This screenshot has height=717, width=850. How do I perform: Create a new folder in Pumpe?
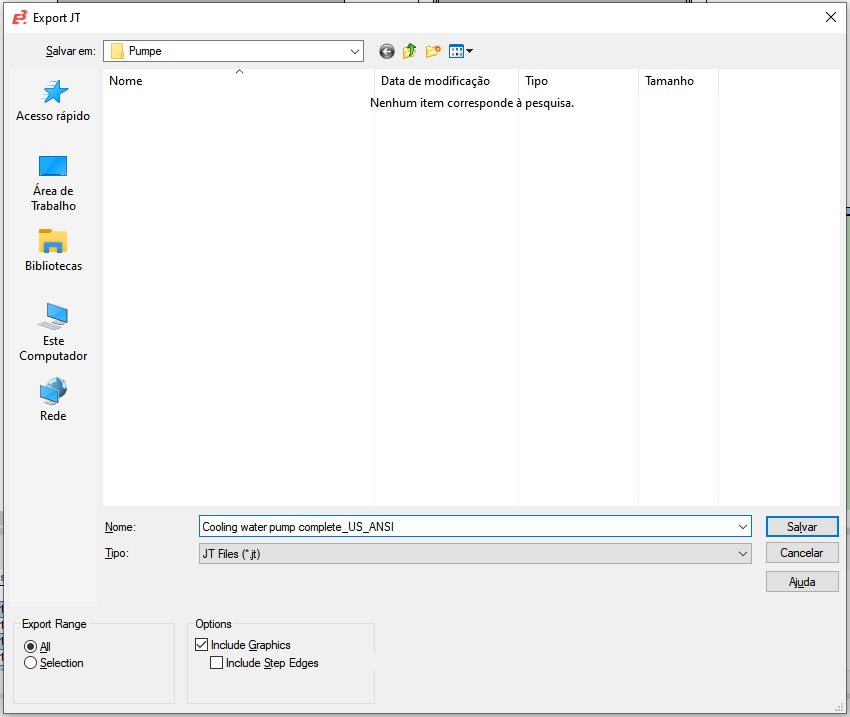pyautogui.click(x=432, y=51)
